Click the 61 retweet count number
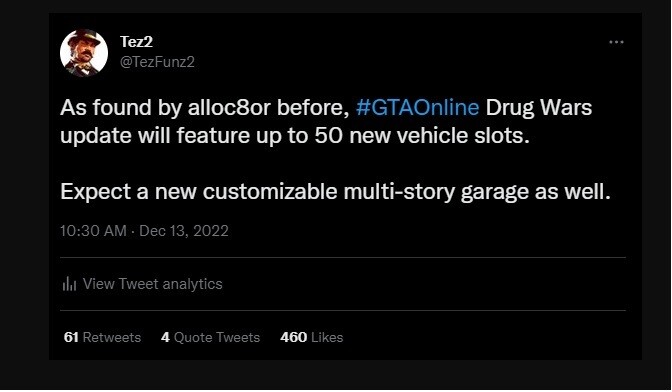The image size is (672, 392). [x=71, y=337]
